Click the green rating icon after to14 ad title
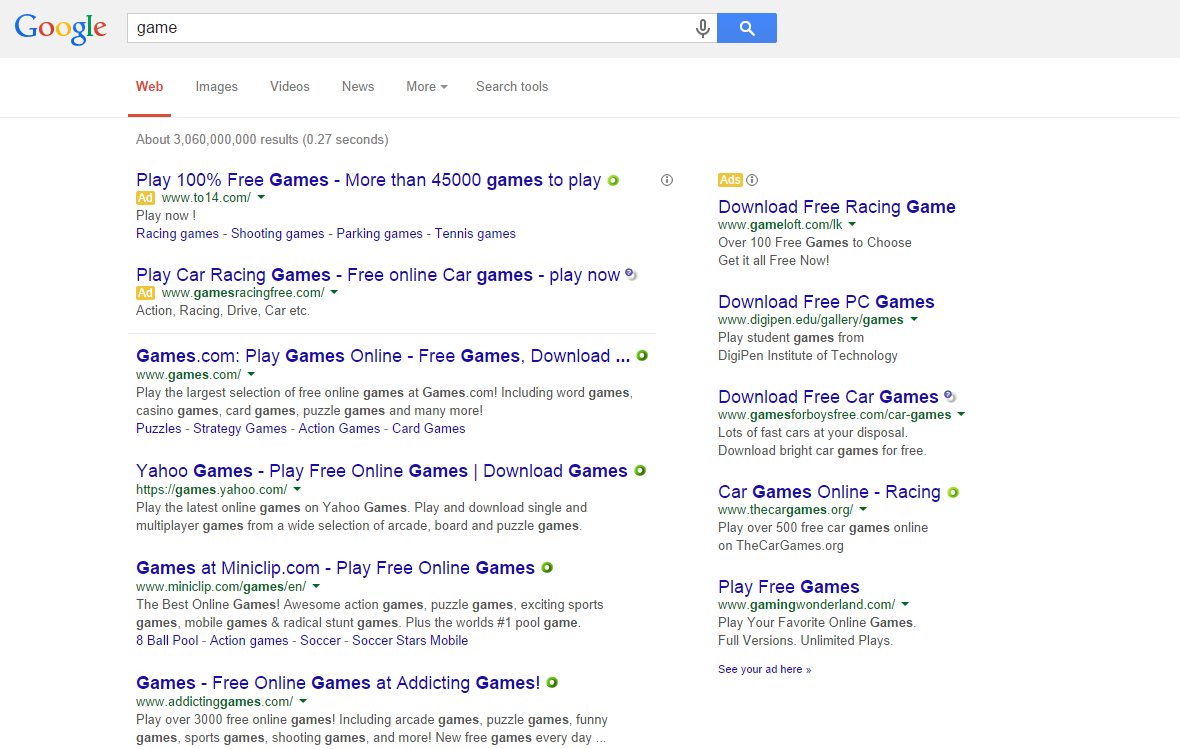 pos(613,181)
